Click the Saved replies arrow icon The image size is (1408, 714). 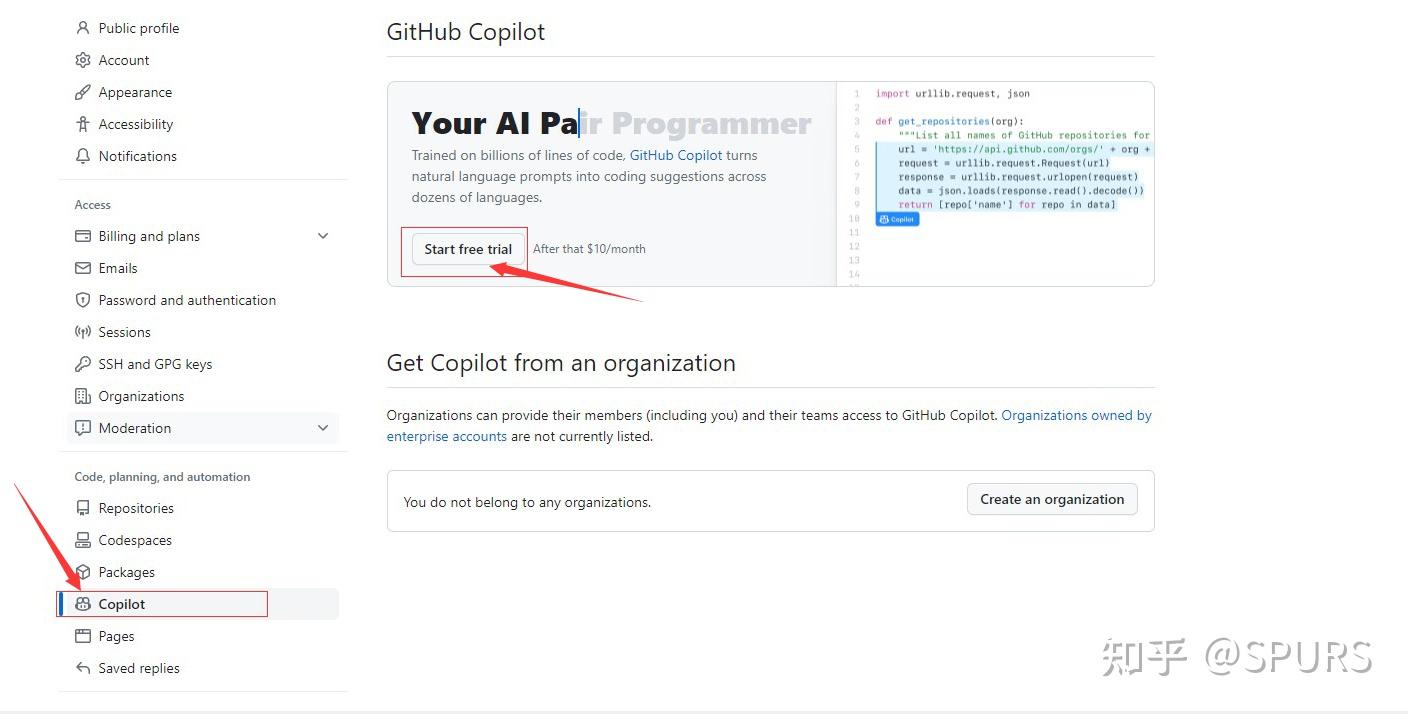(83, 668)
